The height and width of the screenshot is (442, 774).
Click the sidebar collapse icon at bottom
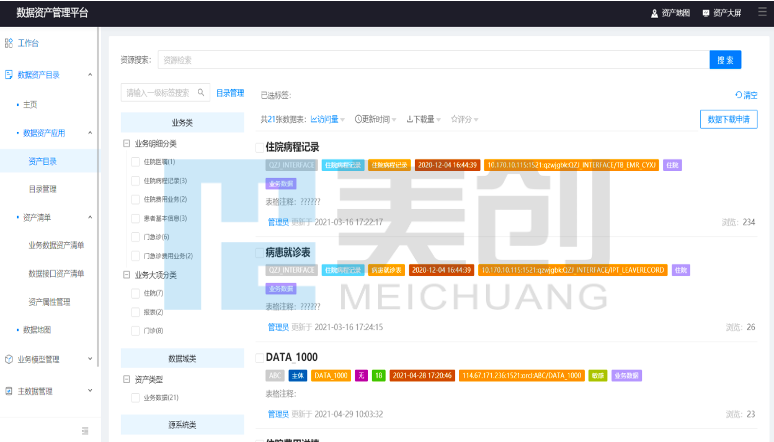[x=85, y=431]
